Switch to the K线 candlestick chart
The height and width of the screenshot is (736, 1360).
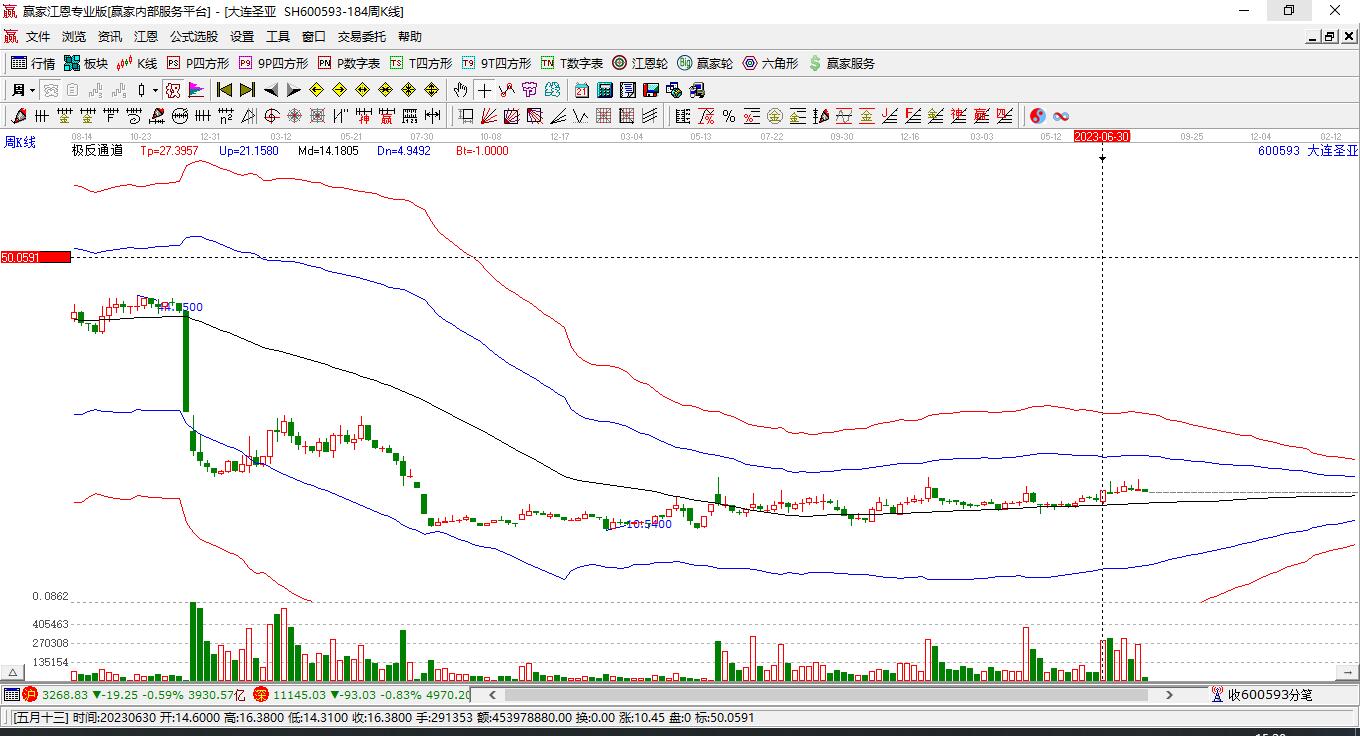click(137, 63)
